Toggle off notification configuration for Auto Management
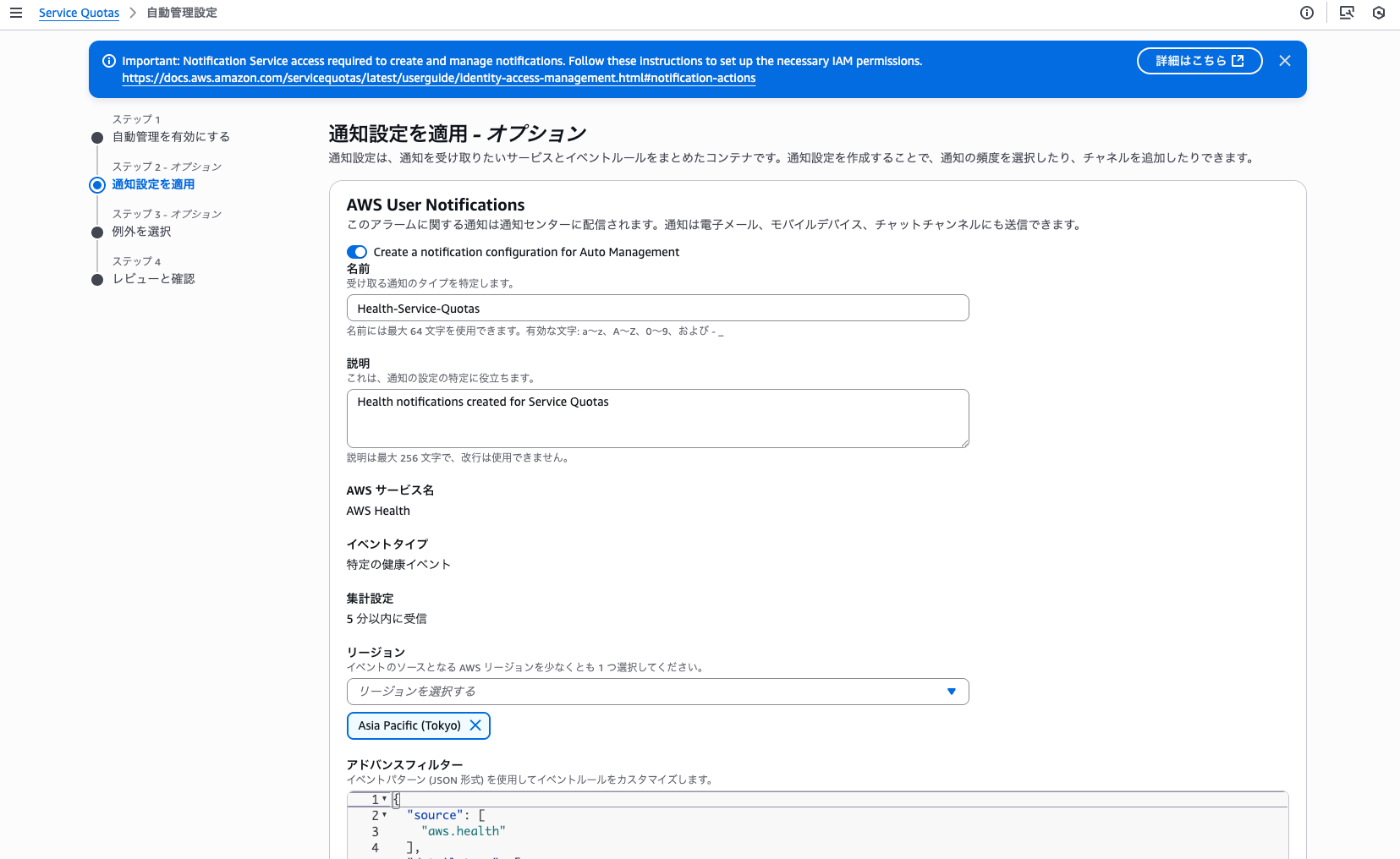Viewport: 1400px width, 859px height. point(357,252)
